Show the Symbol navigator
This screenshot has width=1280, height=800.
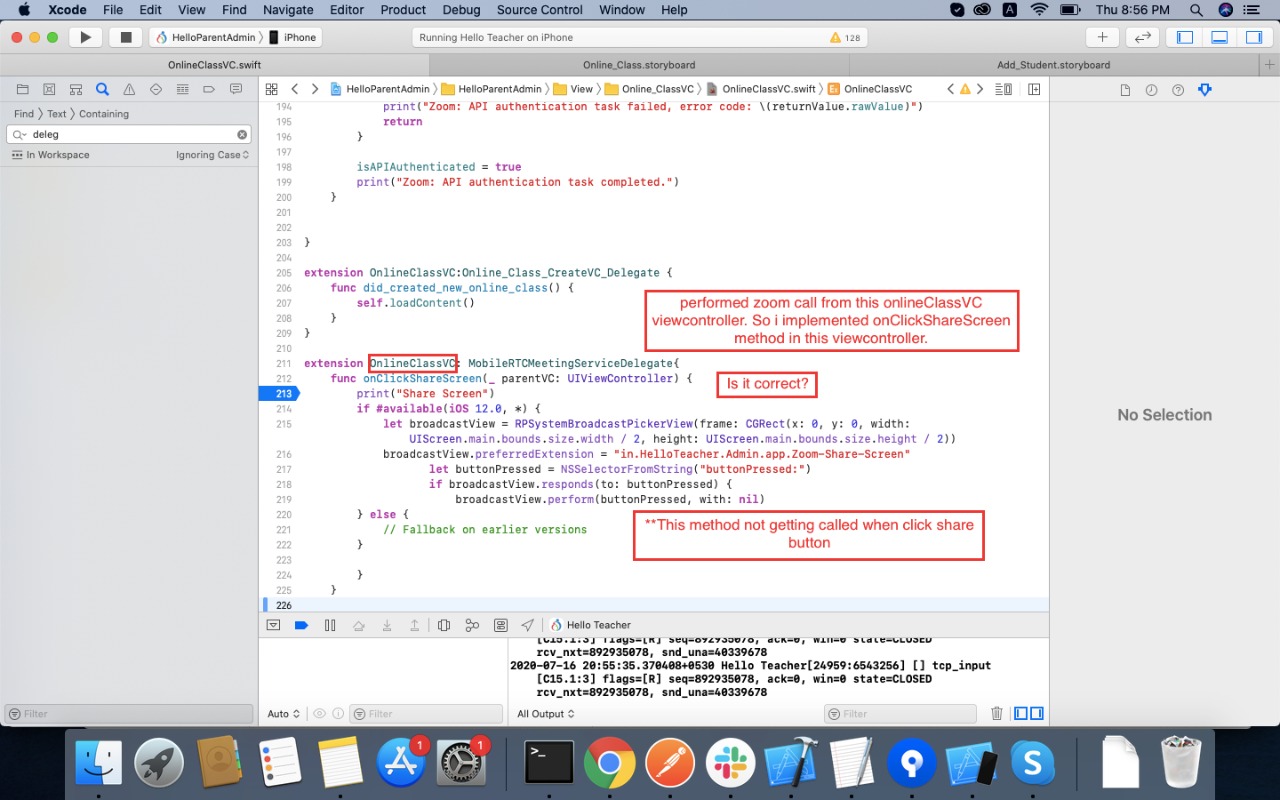point(76,89)
